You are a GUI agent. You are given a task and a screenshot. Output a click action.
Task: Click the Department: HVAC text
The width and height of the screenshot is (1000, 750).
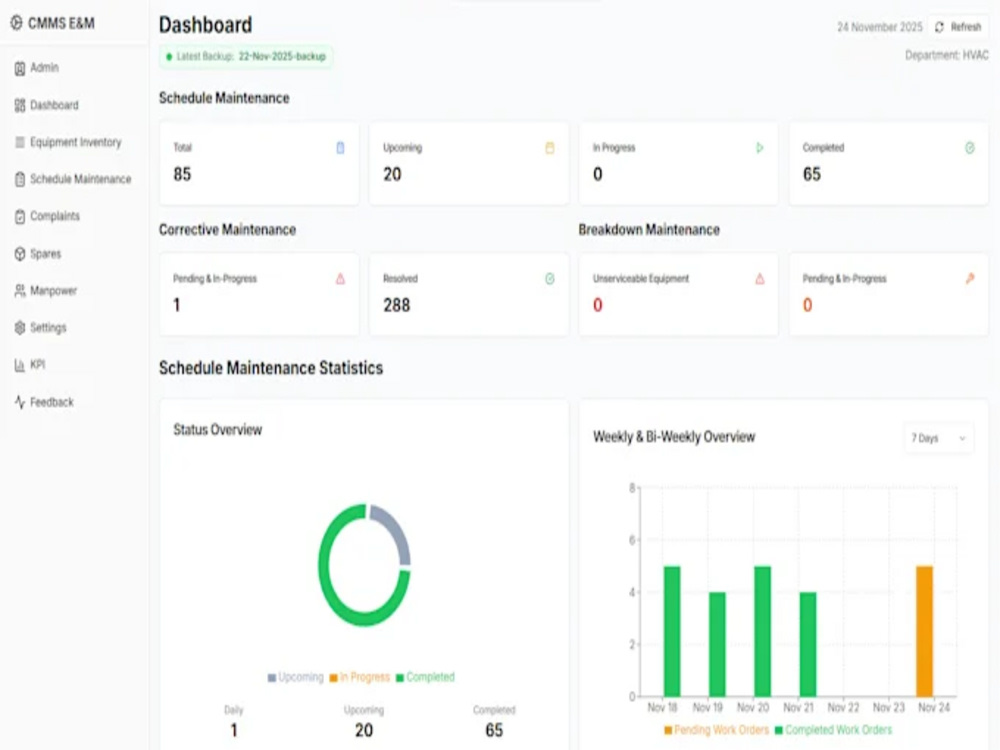pos(946,55)
